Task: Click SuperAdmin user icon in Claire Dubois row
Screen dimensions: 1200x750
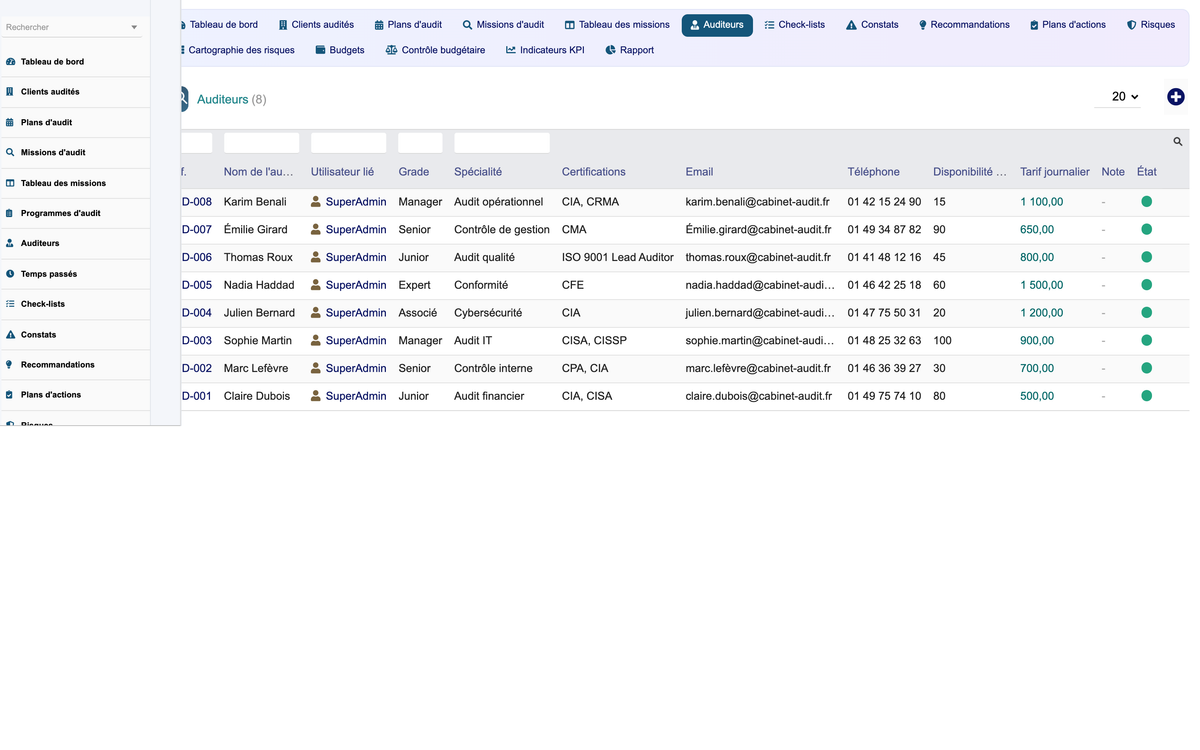Action: click(316, 396)
